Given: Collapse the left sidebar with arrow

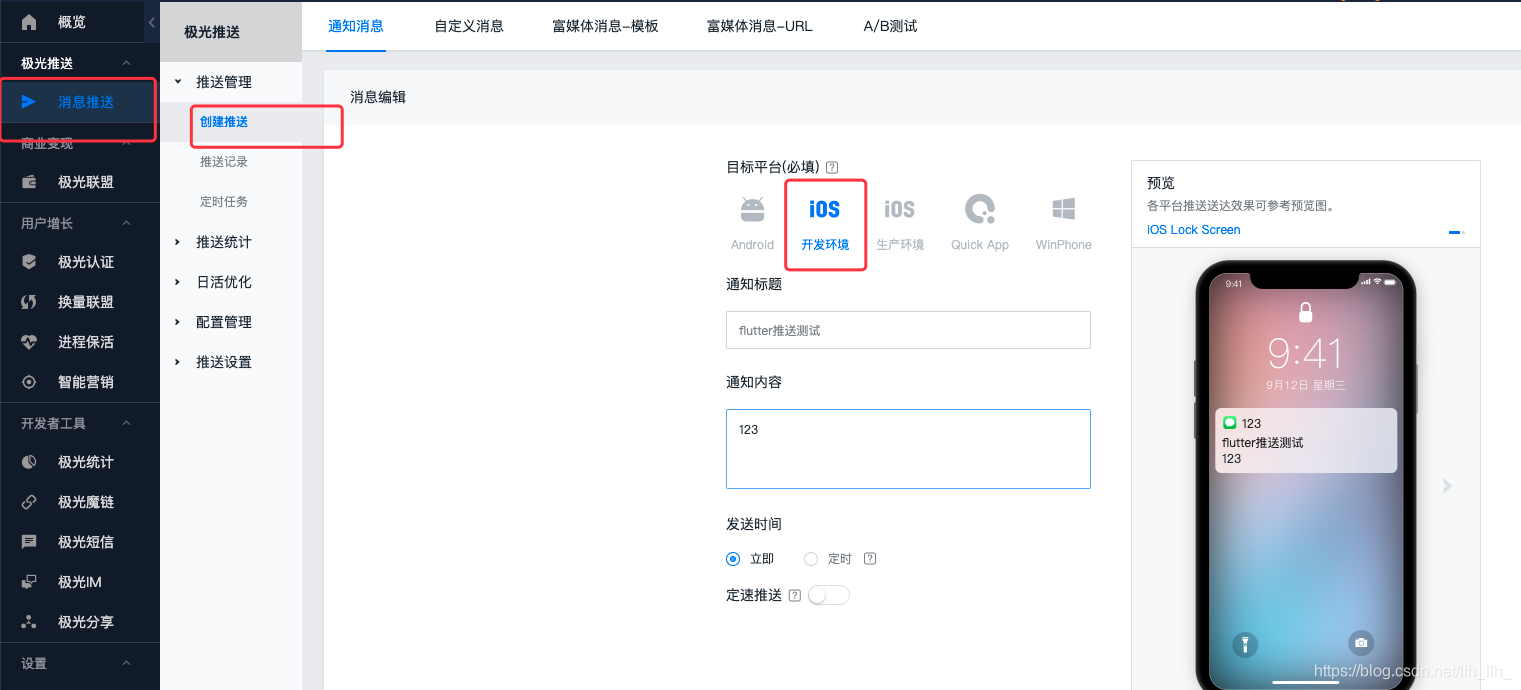Looking at the screenshot, I should [x=151, y=22].
